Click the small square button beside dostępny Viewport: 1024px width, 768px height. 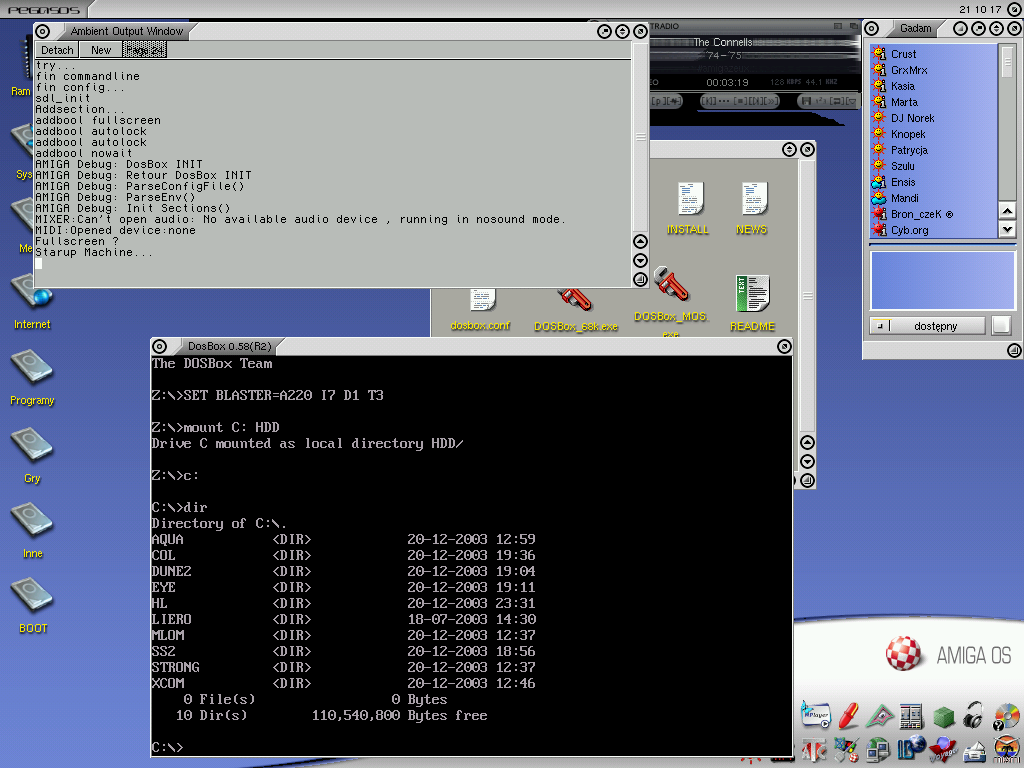[1001, 326]
